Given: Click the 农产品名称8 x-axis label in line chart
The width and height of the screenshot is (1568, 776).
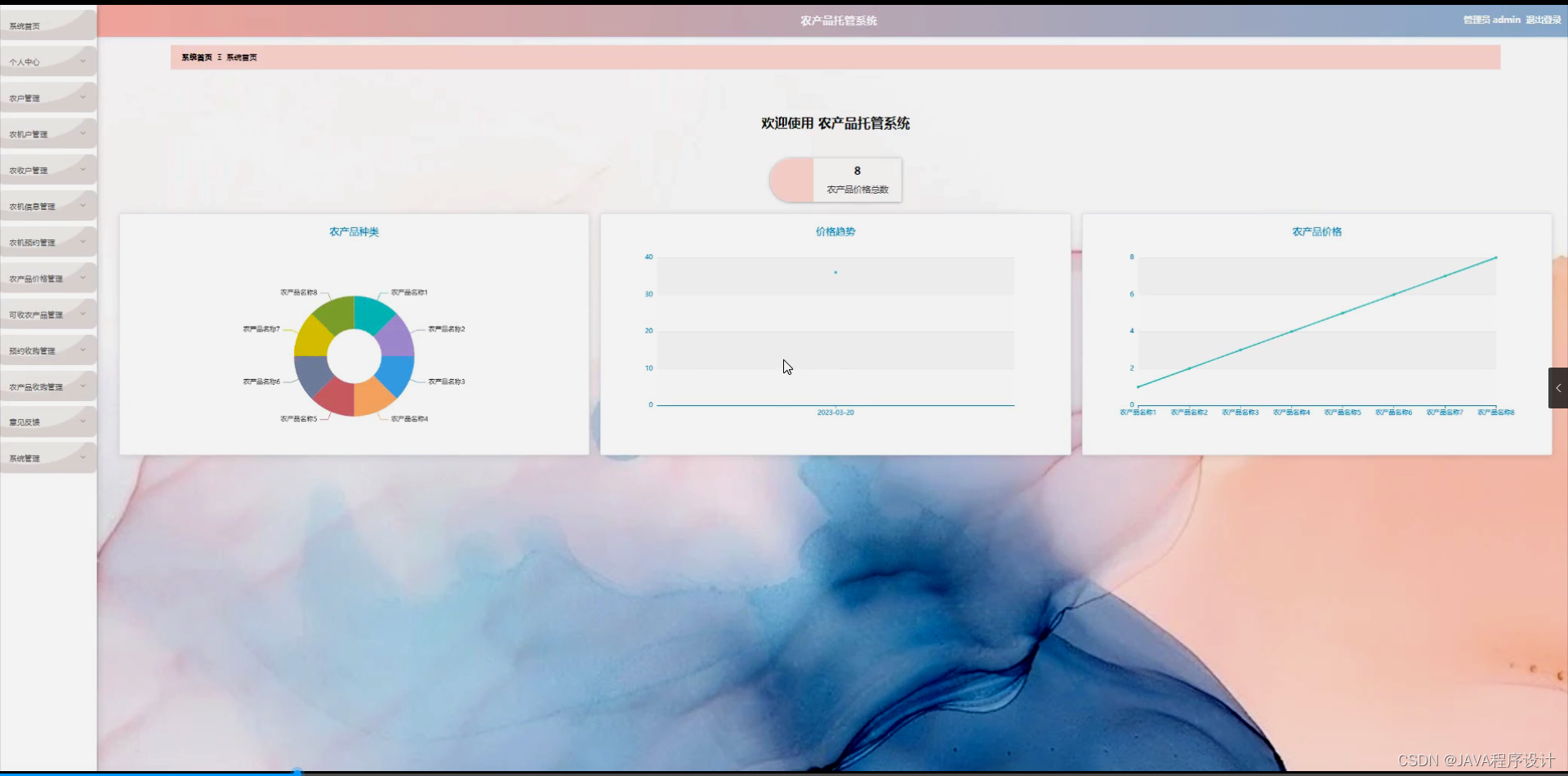Looking at the screenshot, I should coord(1495,413).
